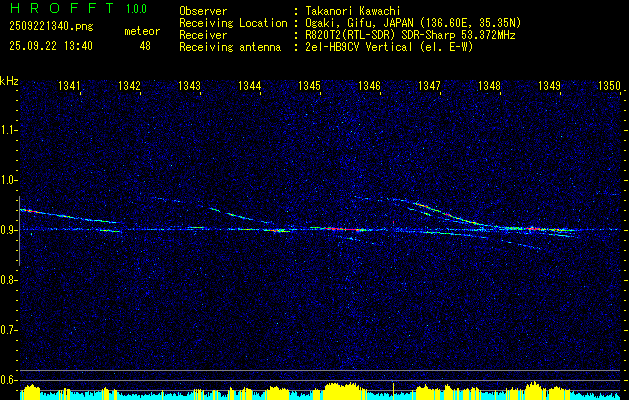Screen dimensions: 629x400
Task: Click the 1345 time axis marker
Action: (309, 85)
